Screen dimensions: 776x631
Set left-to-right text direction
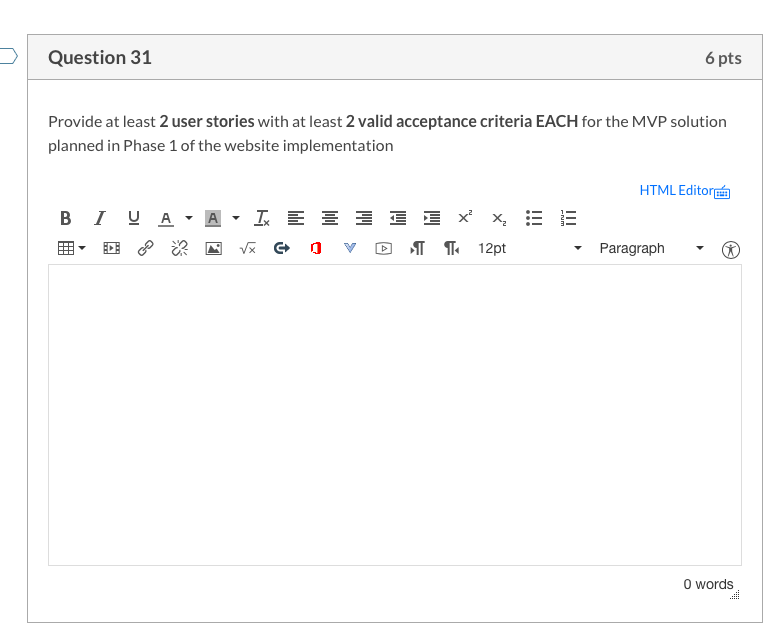pyautogui.click(x=417, y=248)
